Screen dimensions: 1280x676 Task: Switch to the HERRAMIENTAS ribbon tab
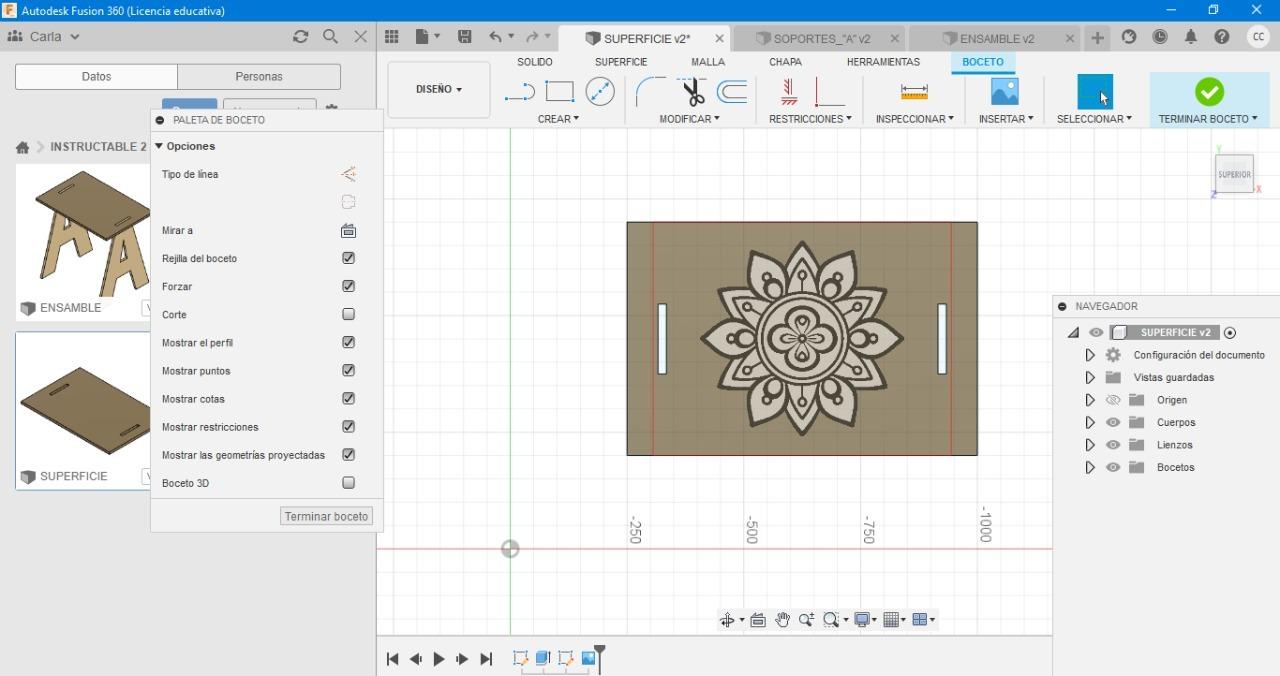883,62
